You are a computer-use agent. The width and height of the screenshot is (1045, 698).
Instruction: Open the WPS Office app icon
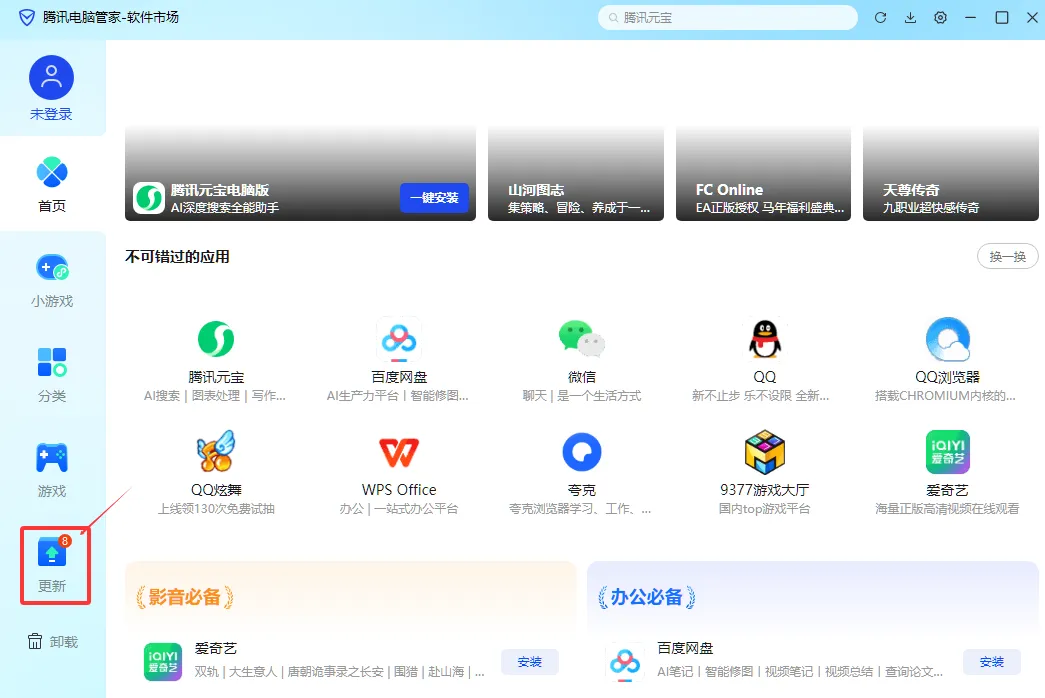(399, 452)
